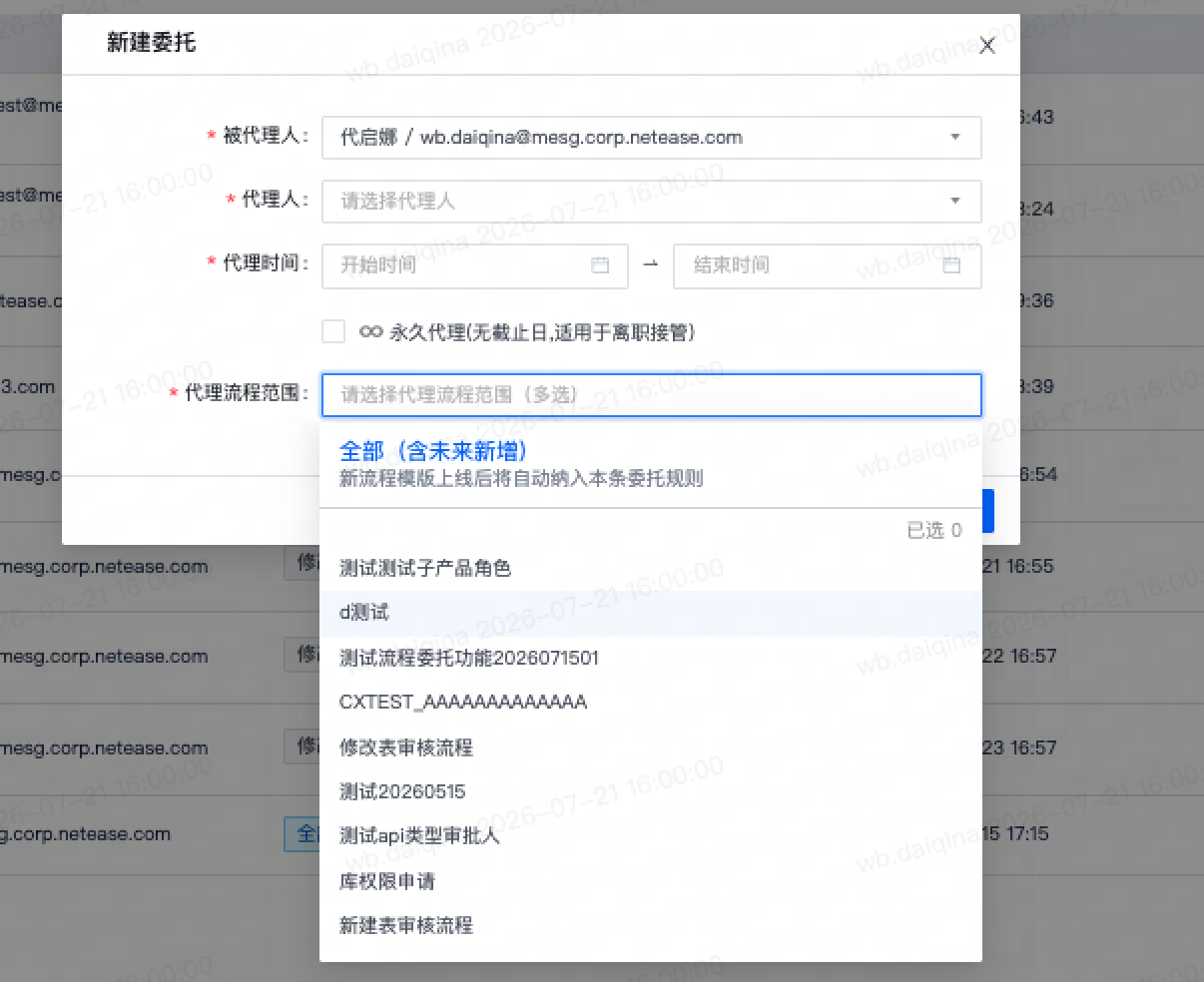Click calendar icon in 开始时间 field
The image size is (1204, 982).
[600, 265]
